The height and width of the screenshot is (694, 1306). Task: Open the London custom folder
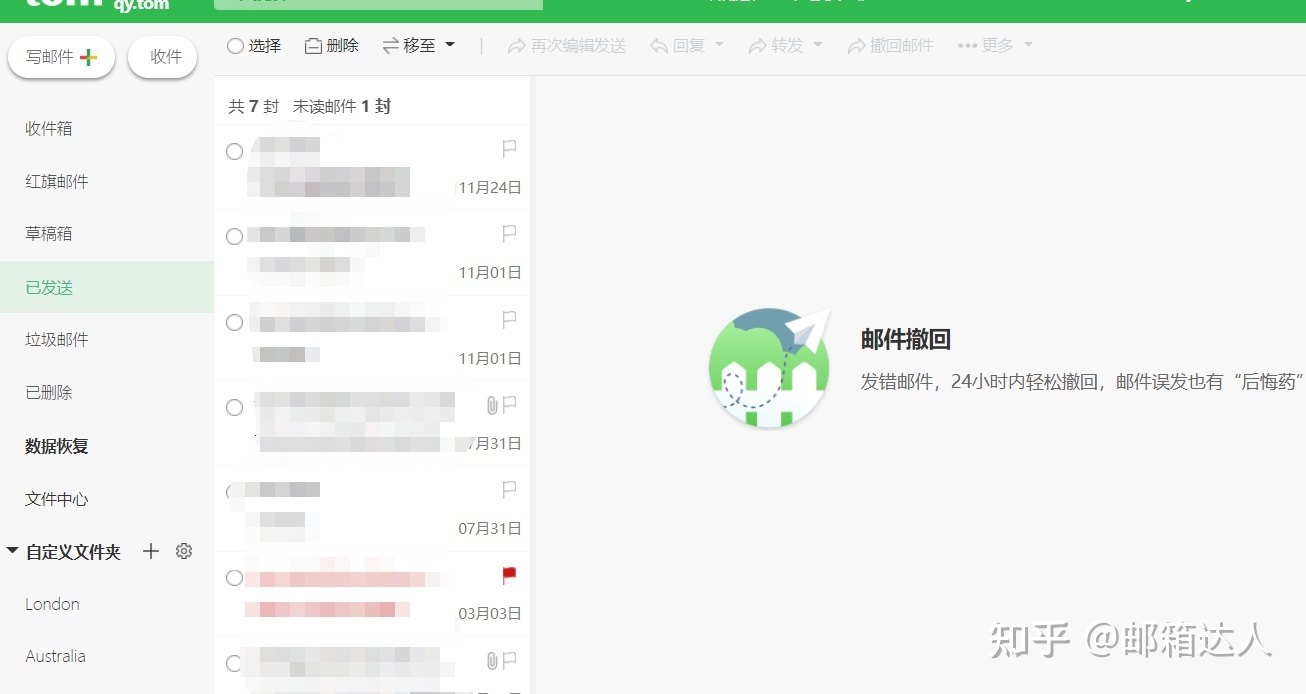pos(52,604)
